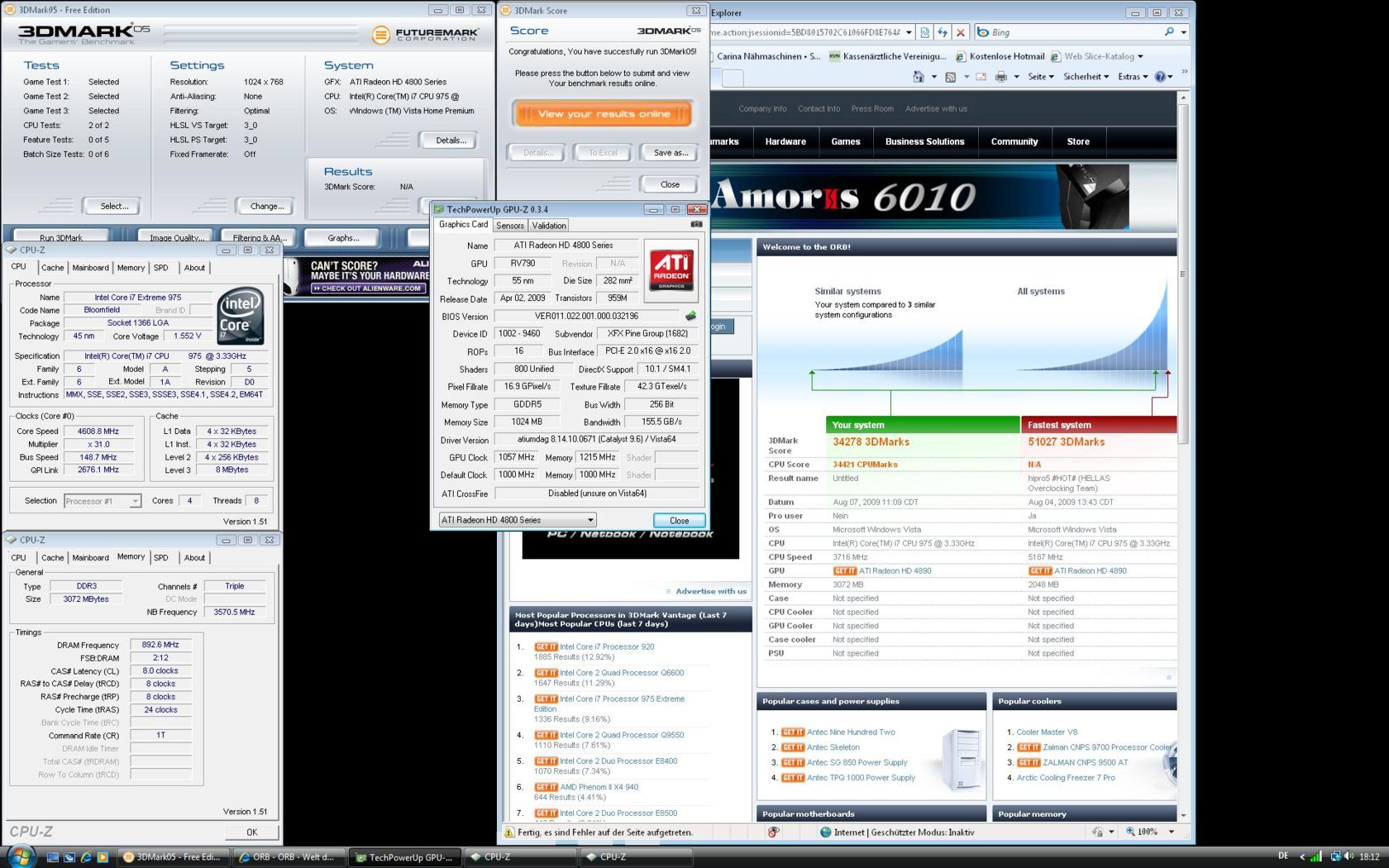Image resolution: width=1389 pixels, height=868 pixels.
Task: Click the Explorer vertical scrollbar down arrow
Action: [1183, 815]
